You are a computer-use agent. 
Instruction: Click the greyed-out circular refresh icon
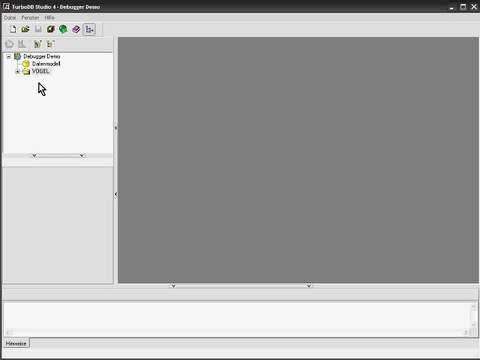coord(9,44)
